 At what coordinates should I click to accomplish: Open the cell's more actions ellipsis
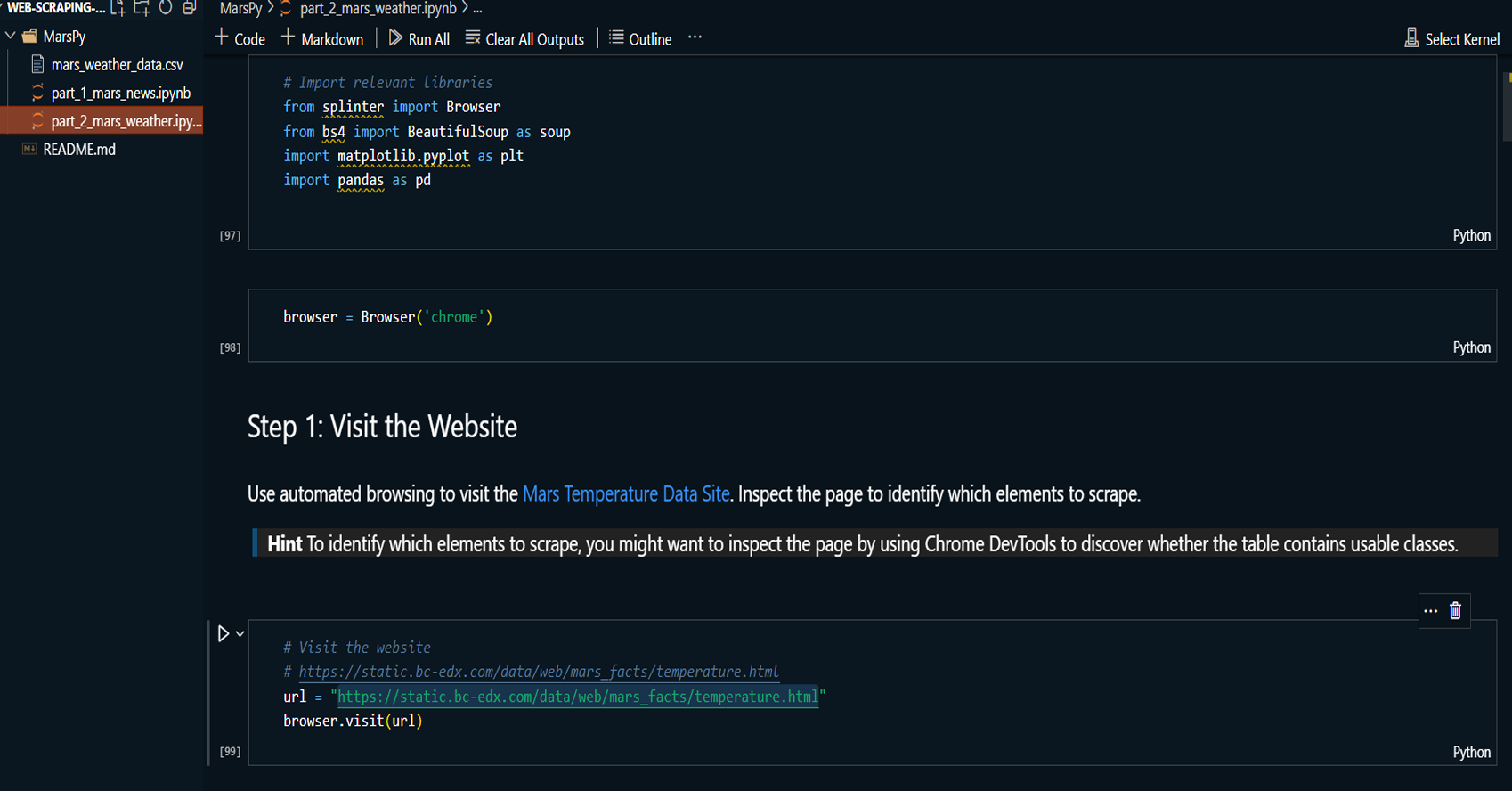1430,611
